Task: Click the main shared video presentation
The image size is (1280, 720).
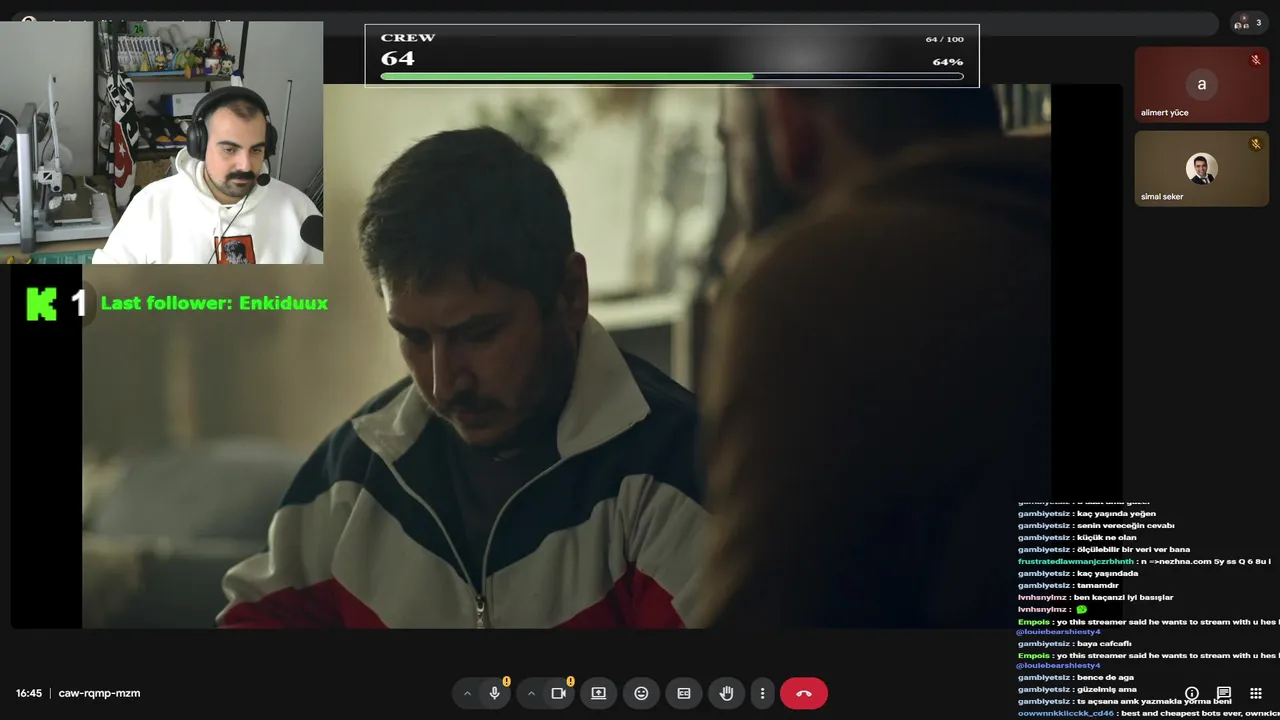Action: [x=566, y=356]
